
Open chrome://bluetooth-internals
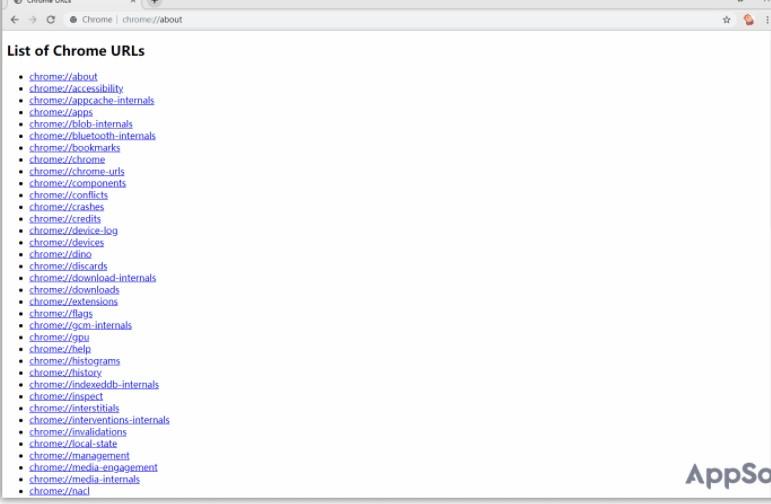[92, 136]
